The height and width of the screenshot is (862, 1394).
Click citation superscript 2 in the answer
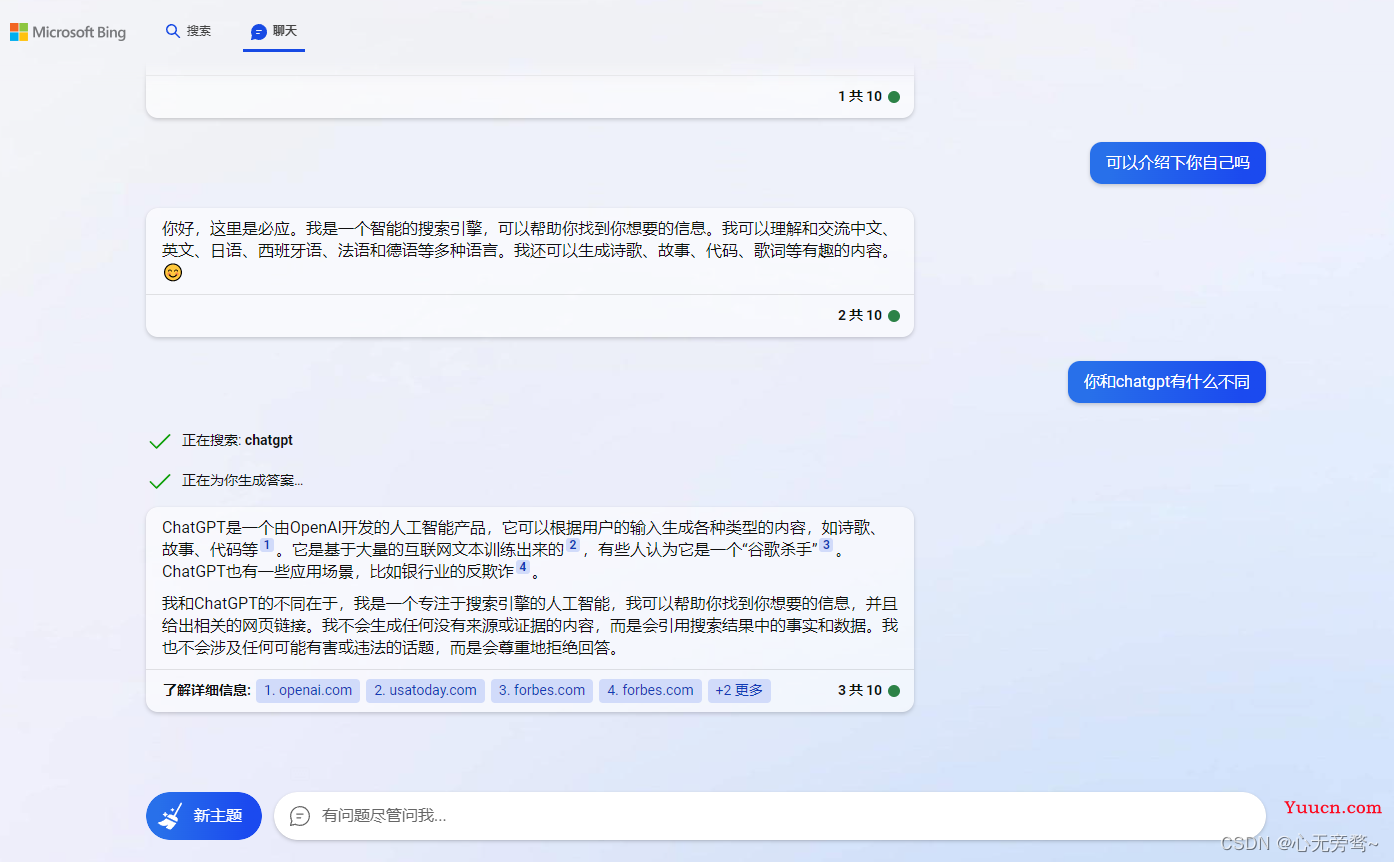click(573, 546)
